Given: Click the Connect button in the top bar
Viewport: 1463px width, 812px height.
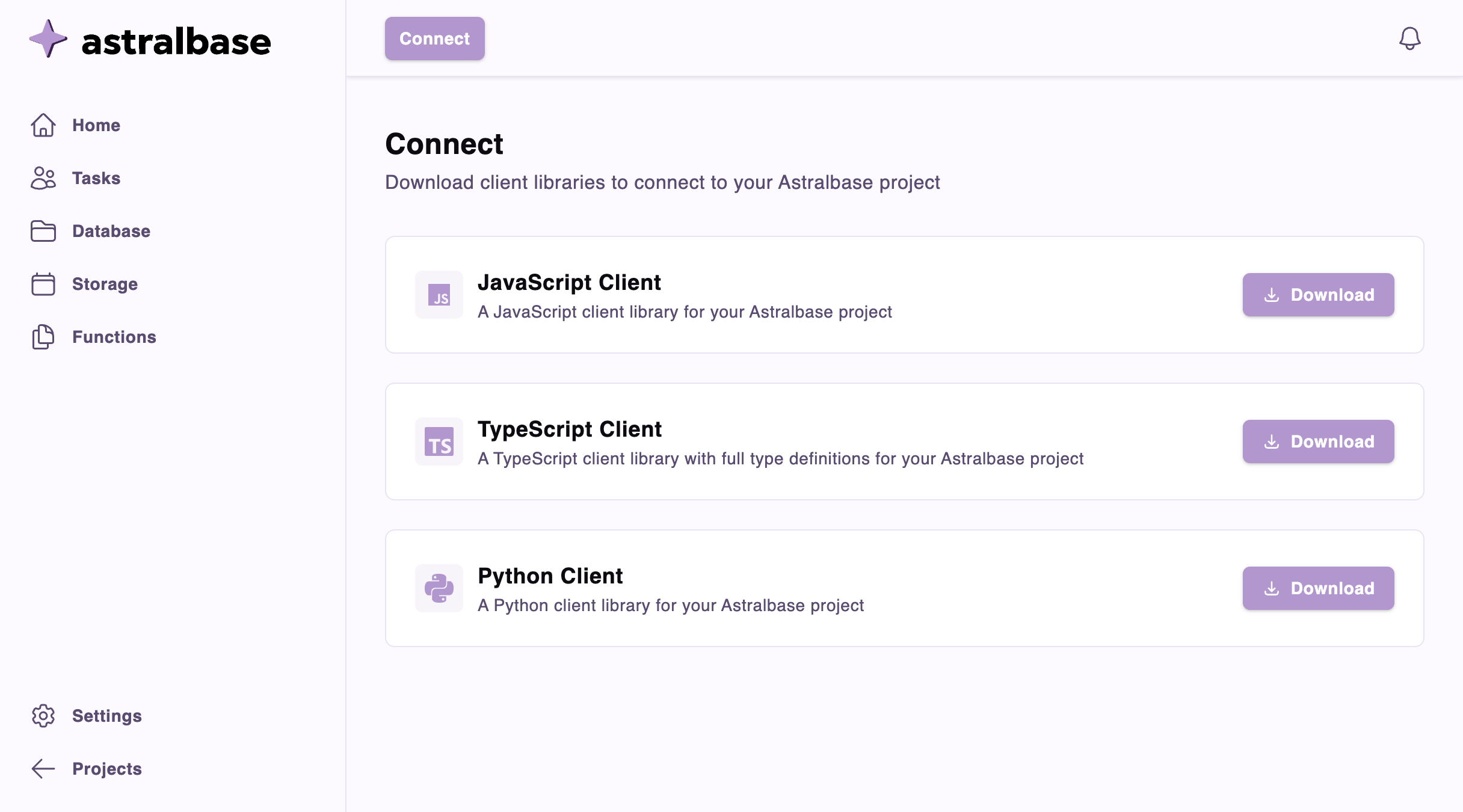Looking at the screenshot, I should coord(434,38).
